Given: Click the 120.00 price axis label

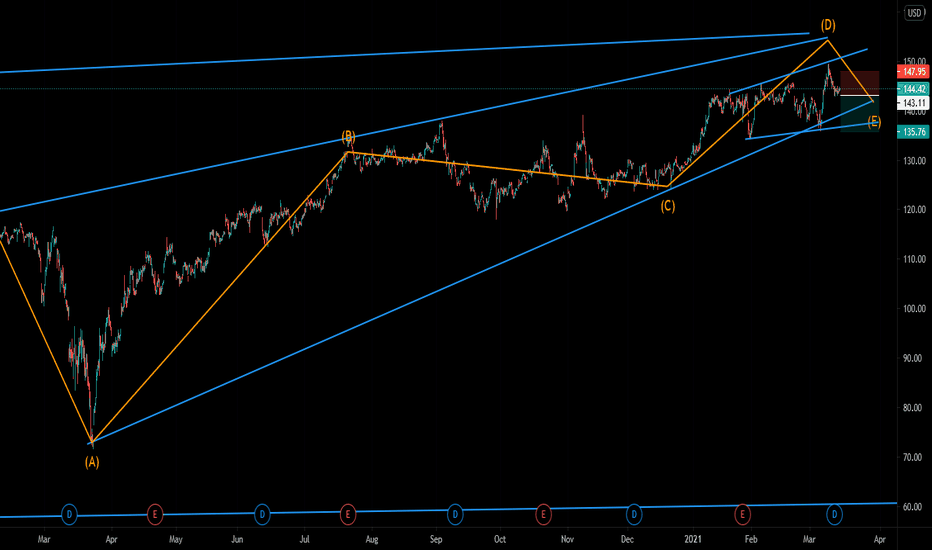Looking at the screenshot, I should point(914,209).
